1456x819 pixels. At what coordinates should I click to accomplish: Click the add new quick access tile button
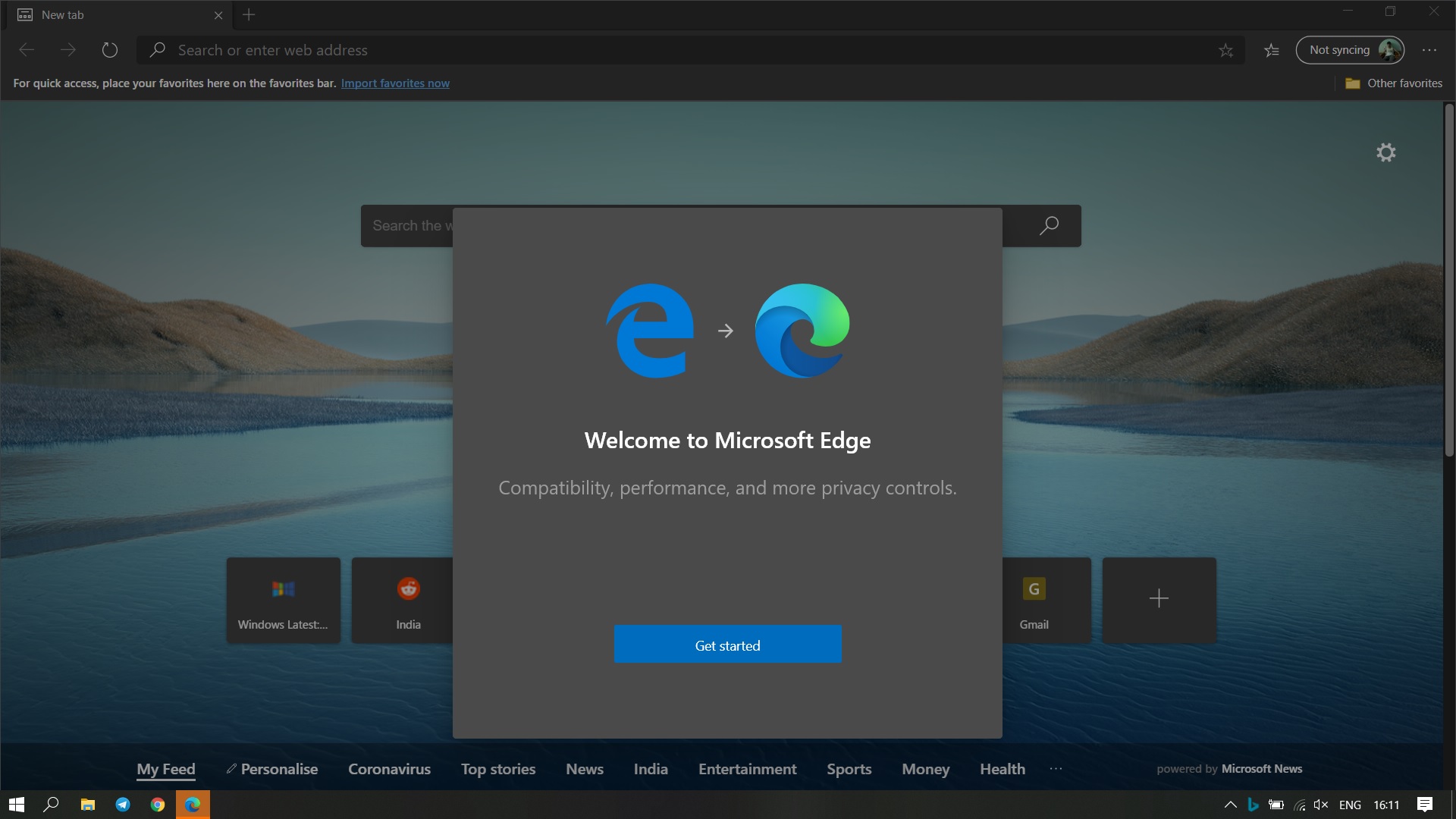(1158, 598)
